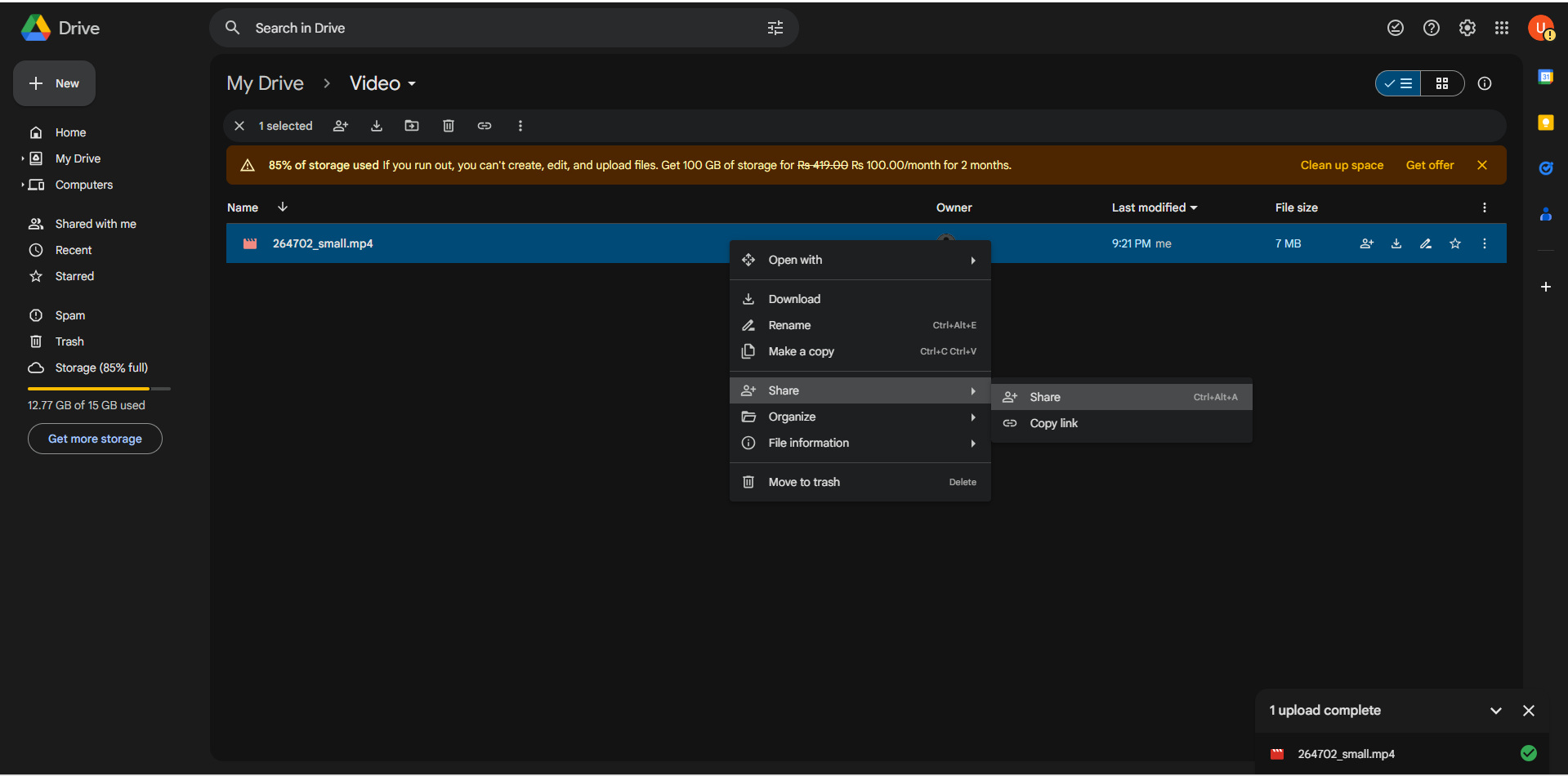This screenshot has height=776, width=1568.
Task: Click the Get more storage button
Action: 95,439
